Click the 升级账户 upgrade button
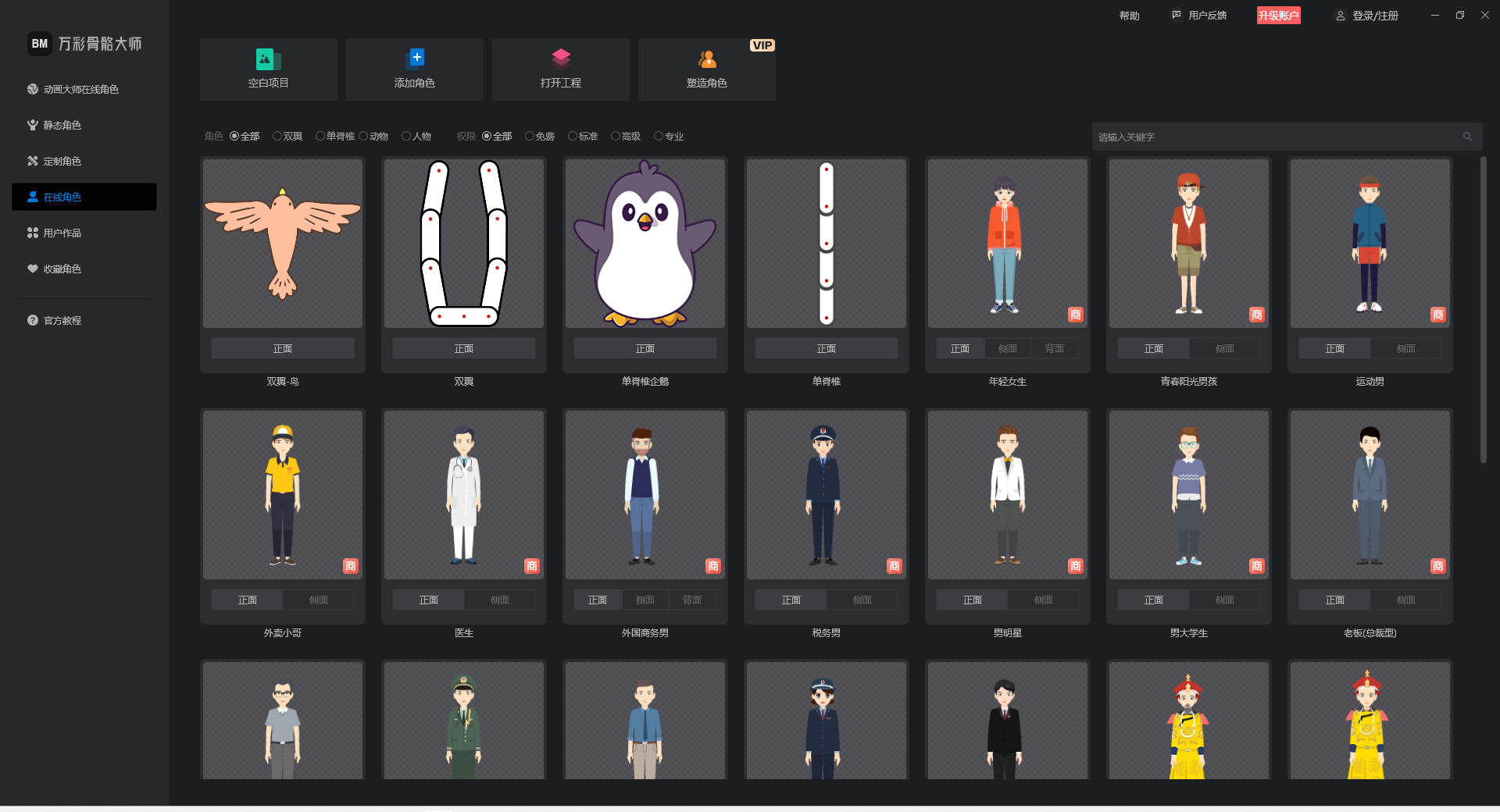The width and height of the screenshot is (1500, 812). click(x=1278, y=16)
